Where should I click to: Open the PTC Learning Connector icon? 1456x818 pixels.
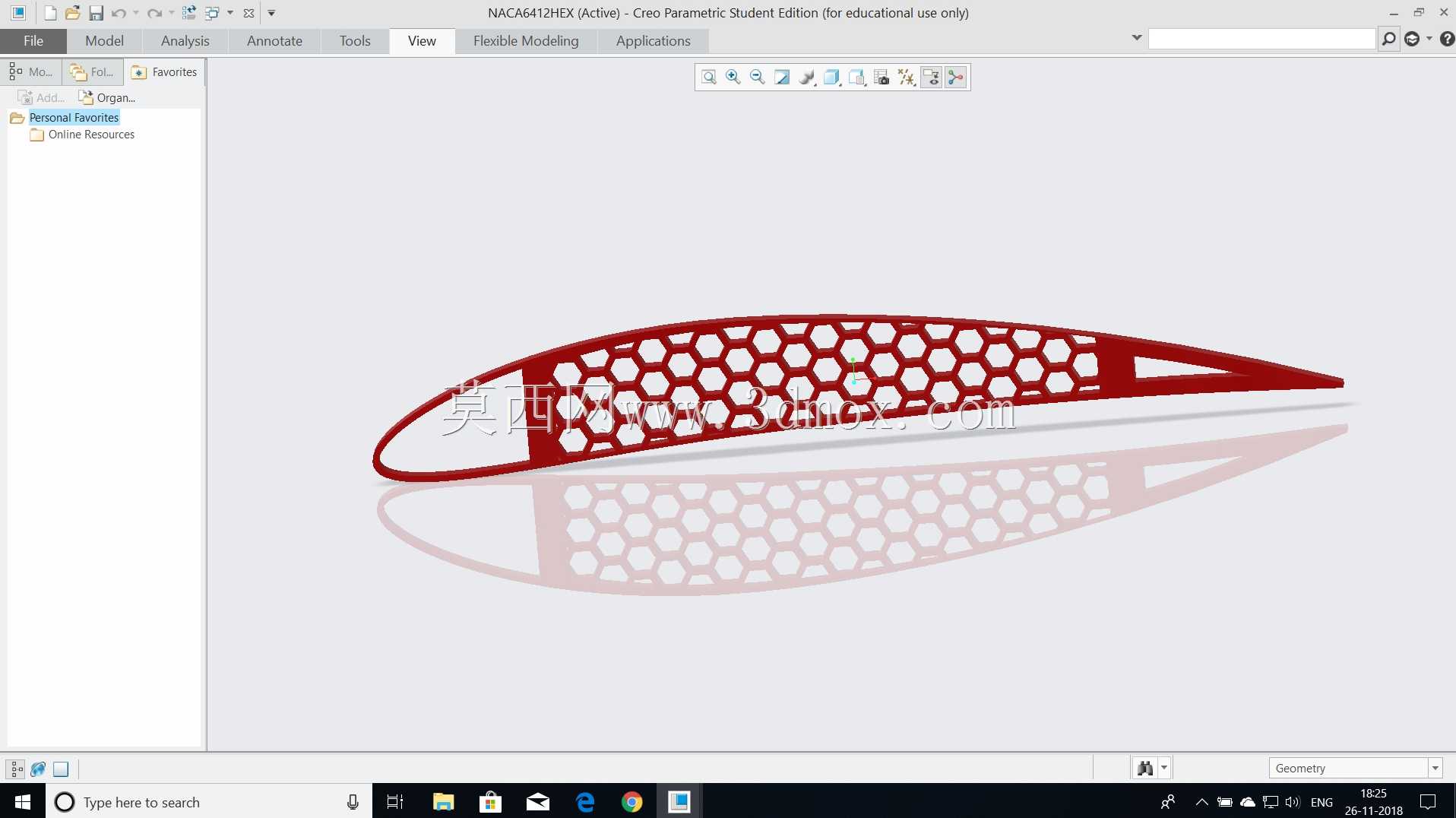[1412, 39]
